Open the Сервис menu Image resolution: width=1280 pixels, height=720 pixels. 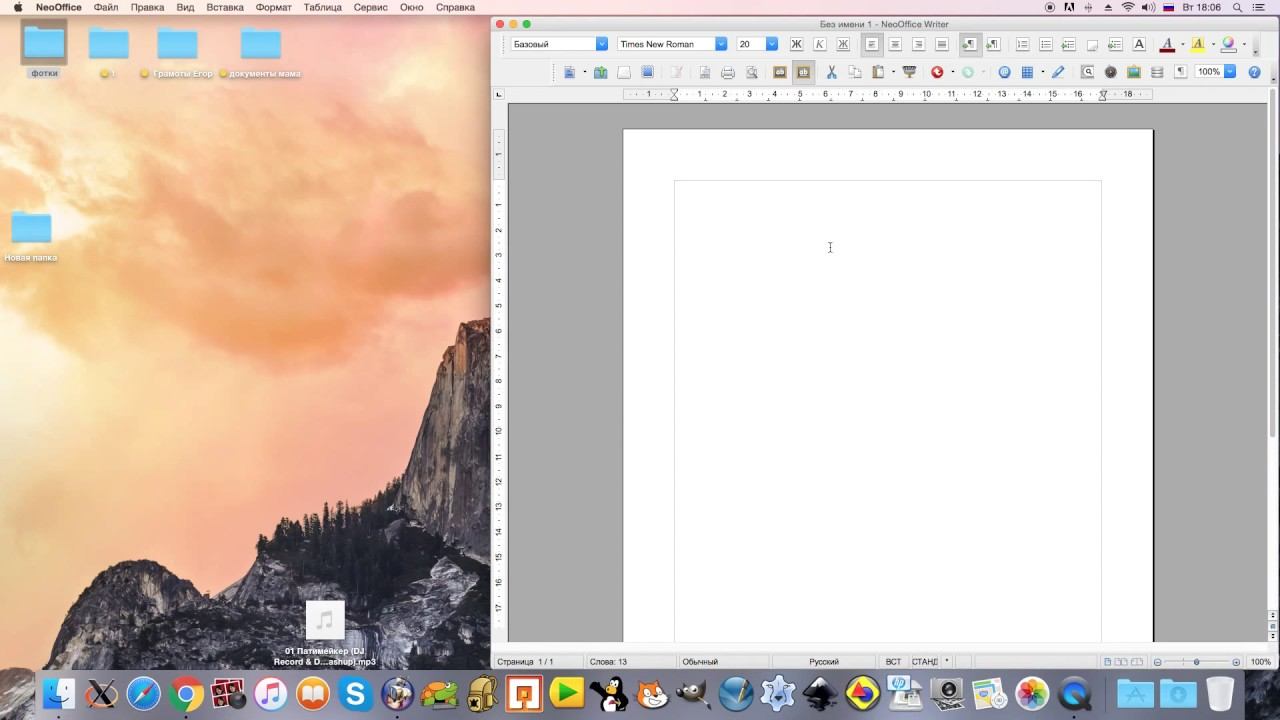pos(371,7)
